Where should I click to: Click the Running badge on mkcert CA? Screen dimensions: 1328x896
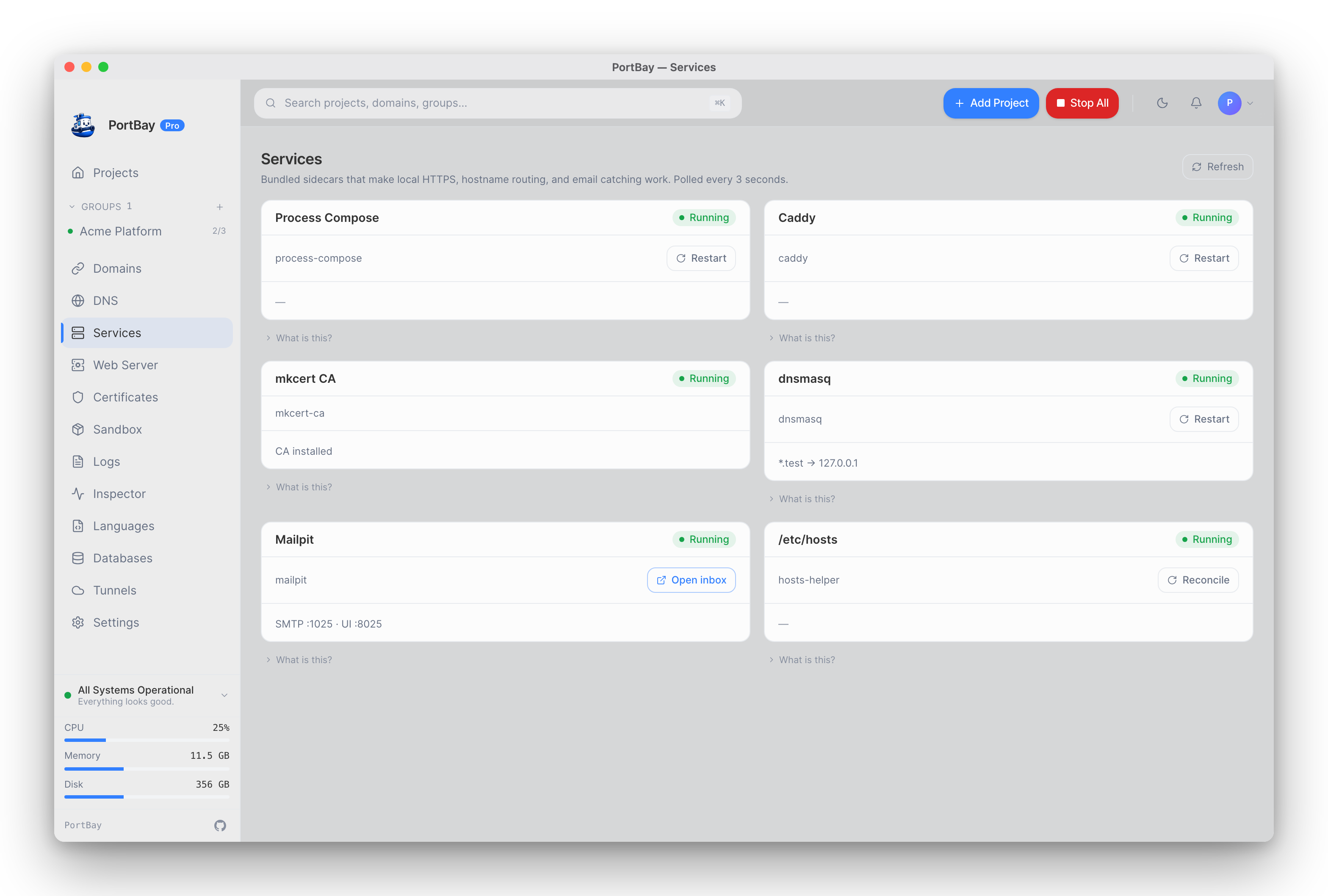pos(704,379)
